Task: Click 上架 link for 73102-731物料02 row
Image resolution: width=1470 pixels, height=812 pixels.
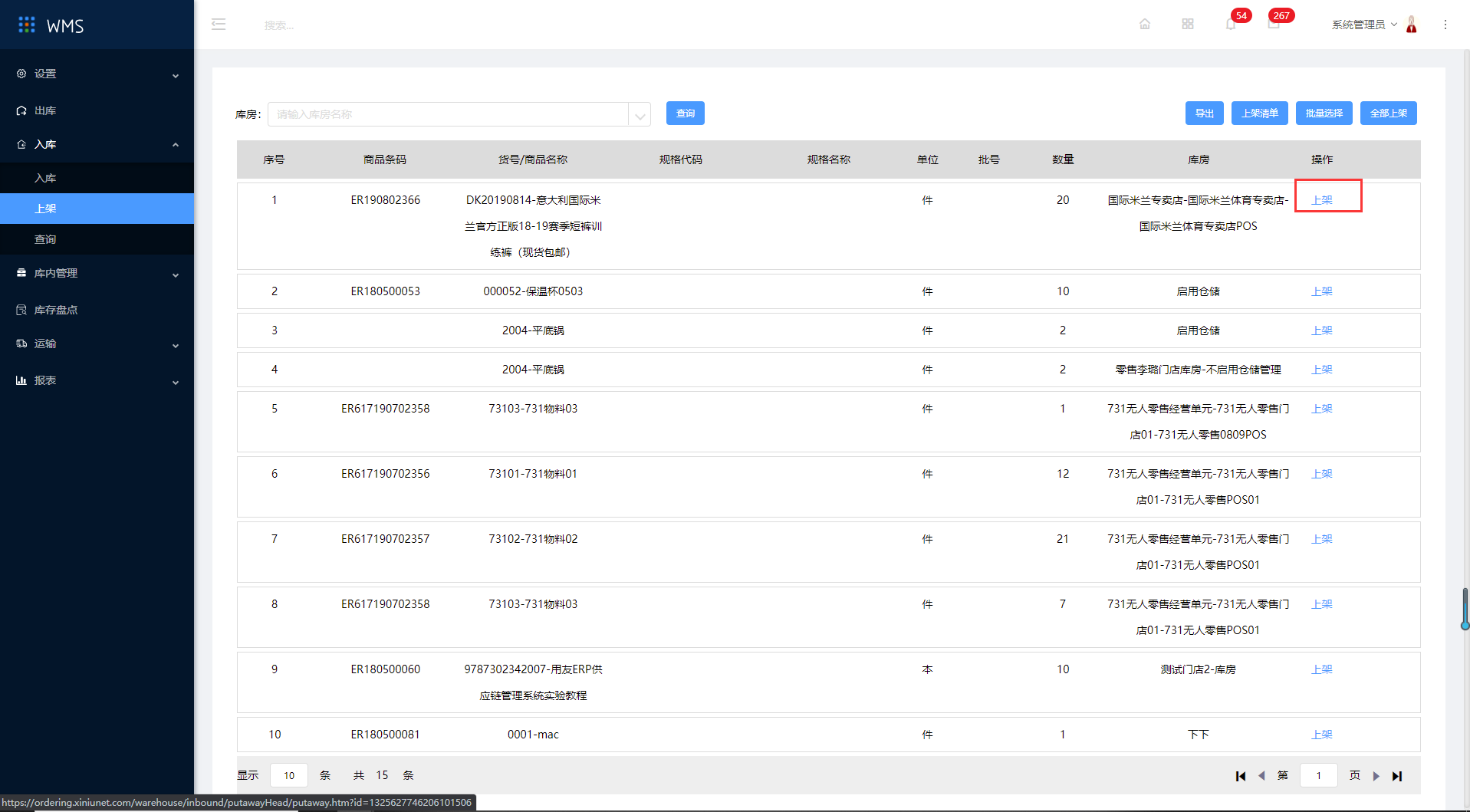Action: tap(1322, 539)
